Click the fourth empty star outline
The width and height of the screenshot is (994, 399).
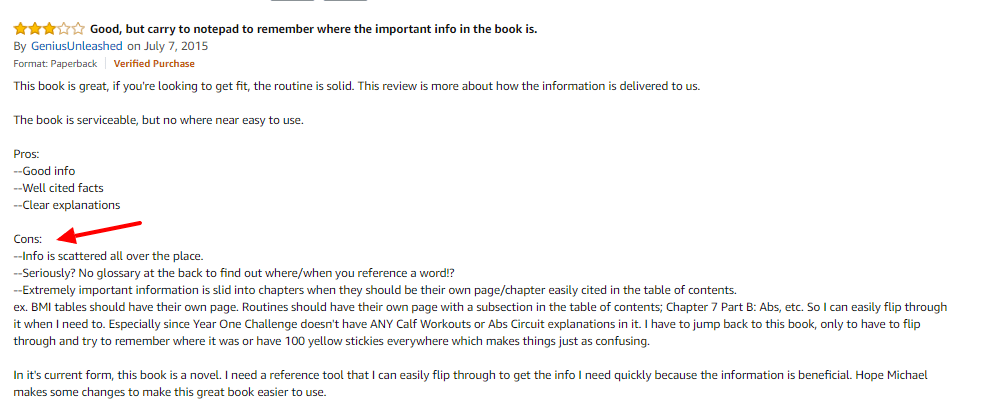coord(63,29)
